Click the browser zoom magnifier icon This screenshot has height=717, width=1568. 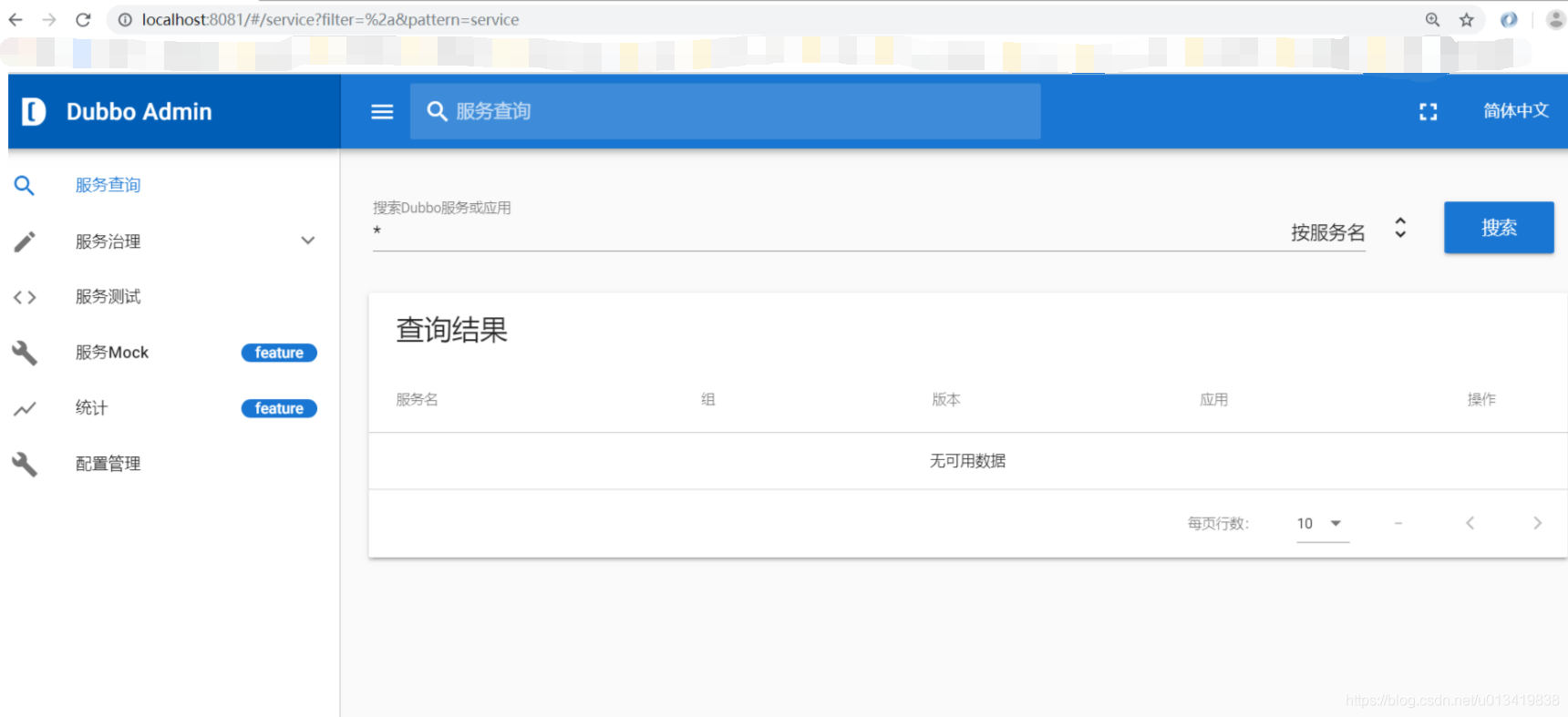(1432, 19)
